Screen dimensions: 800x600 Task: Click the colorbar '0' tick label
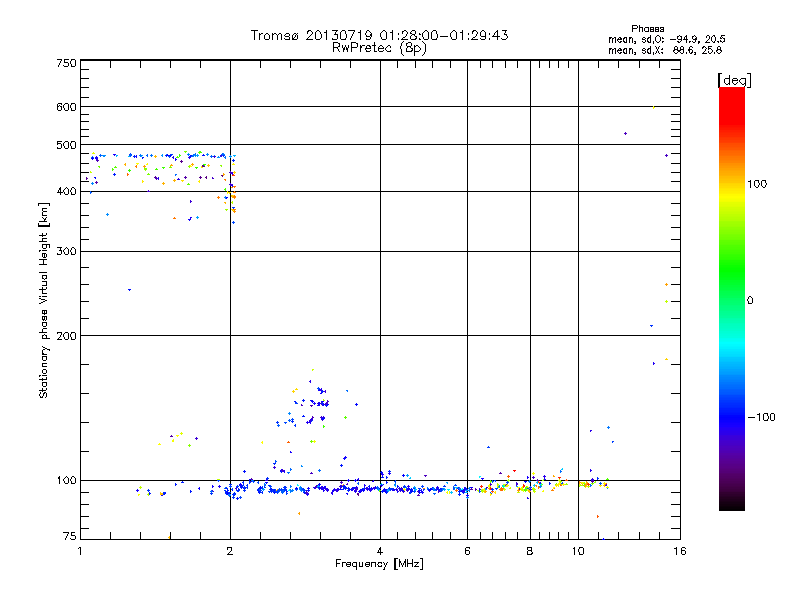point(750,300)
